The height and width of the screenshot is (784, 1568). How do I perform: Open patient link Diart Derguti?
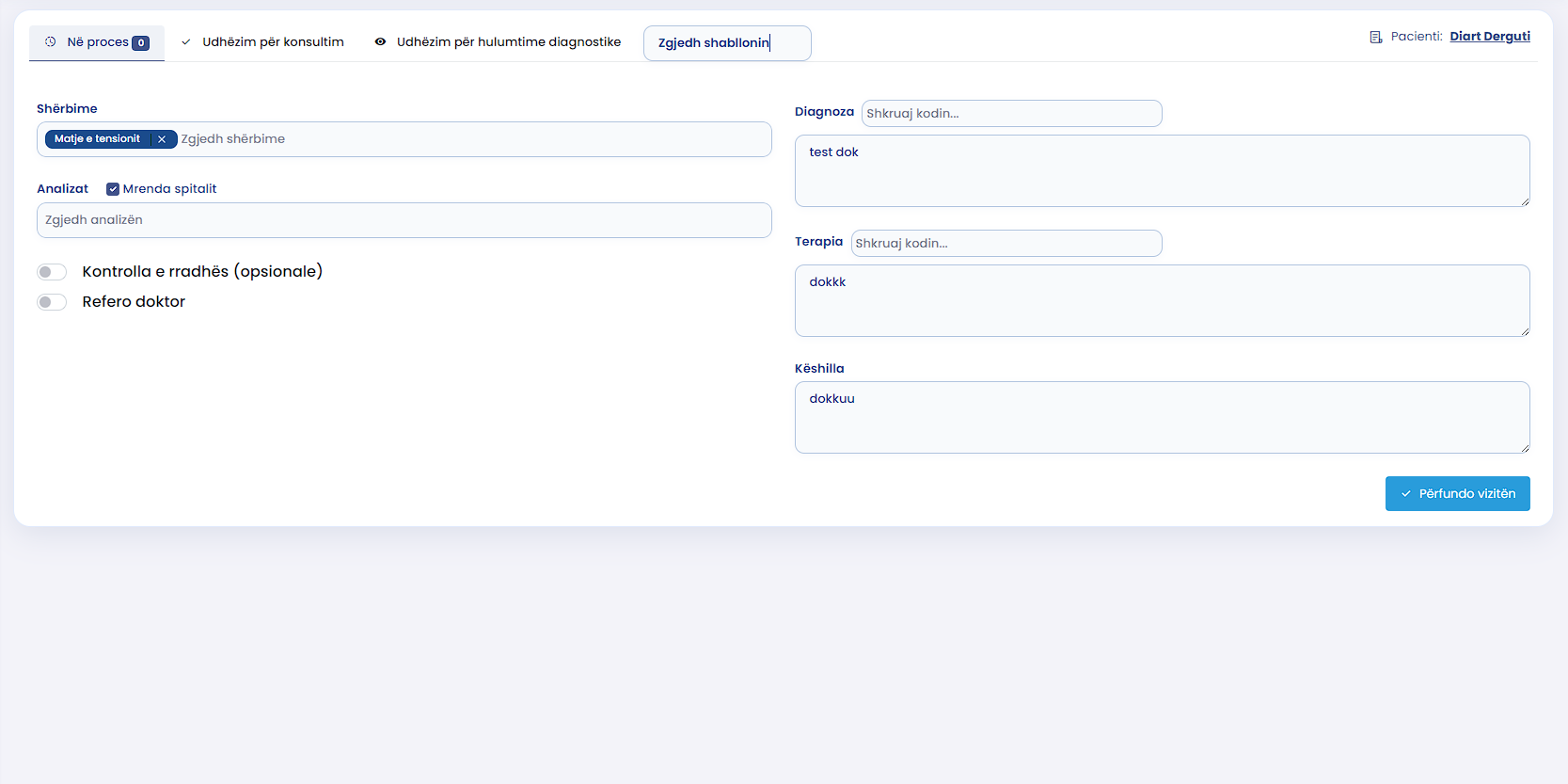(1489, 37)
